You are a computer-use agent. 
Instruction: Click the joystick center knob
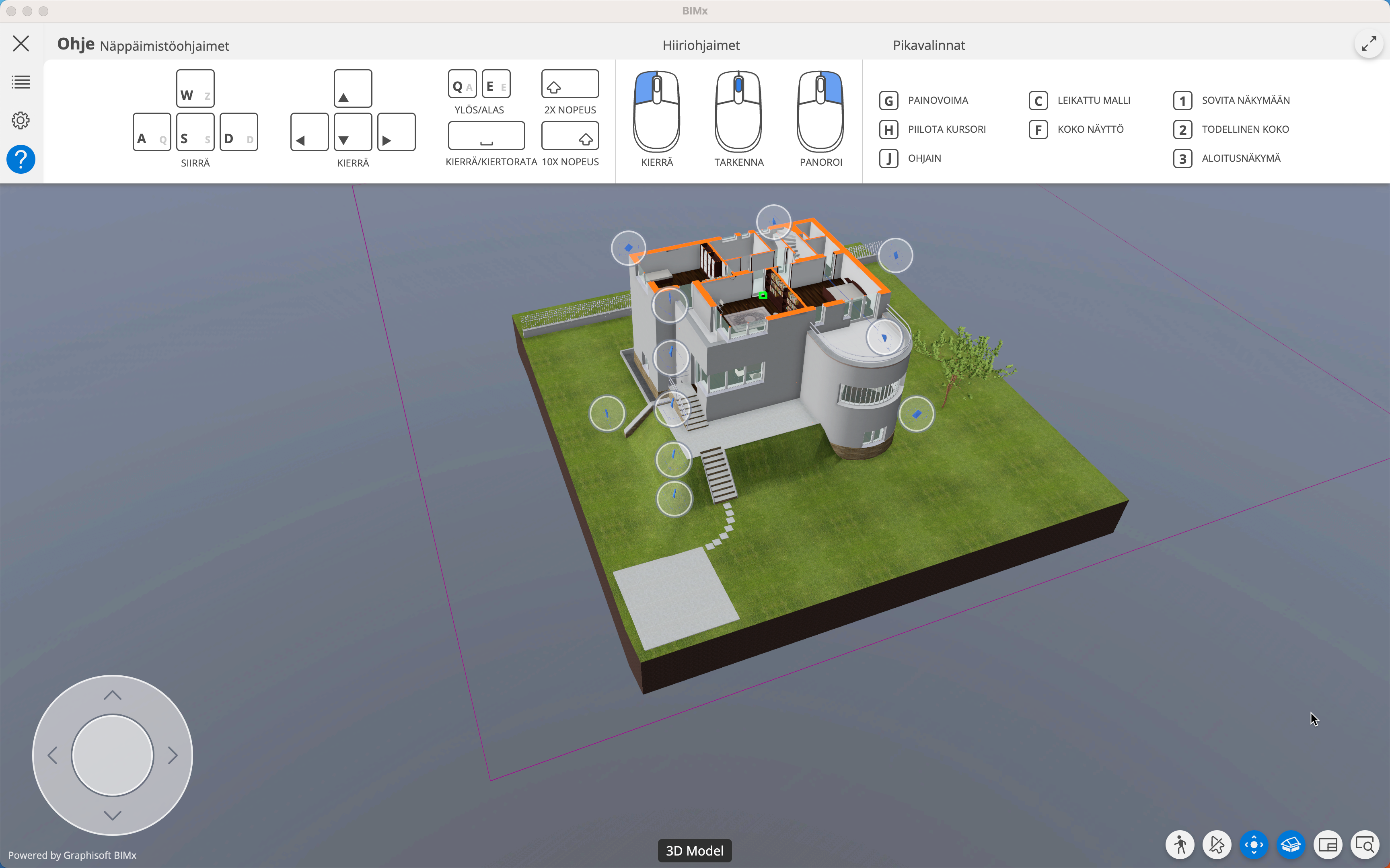coord(113,755)
